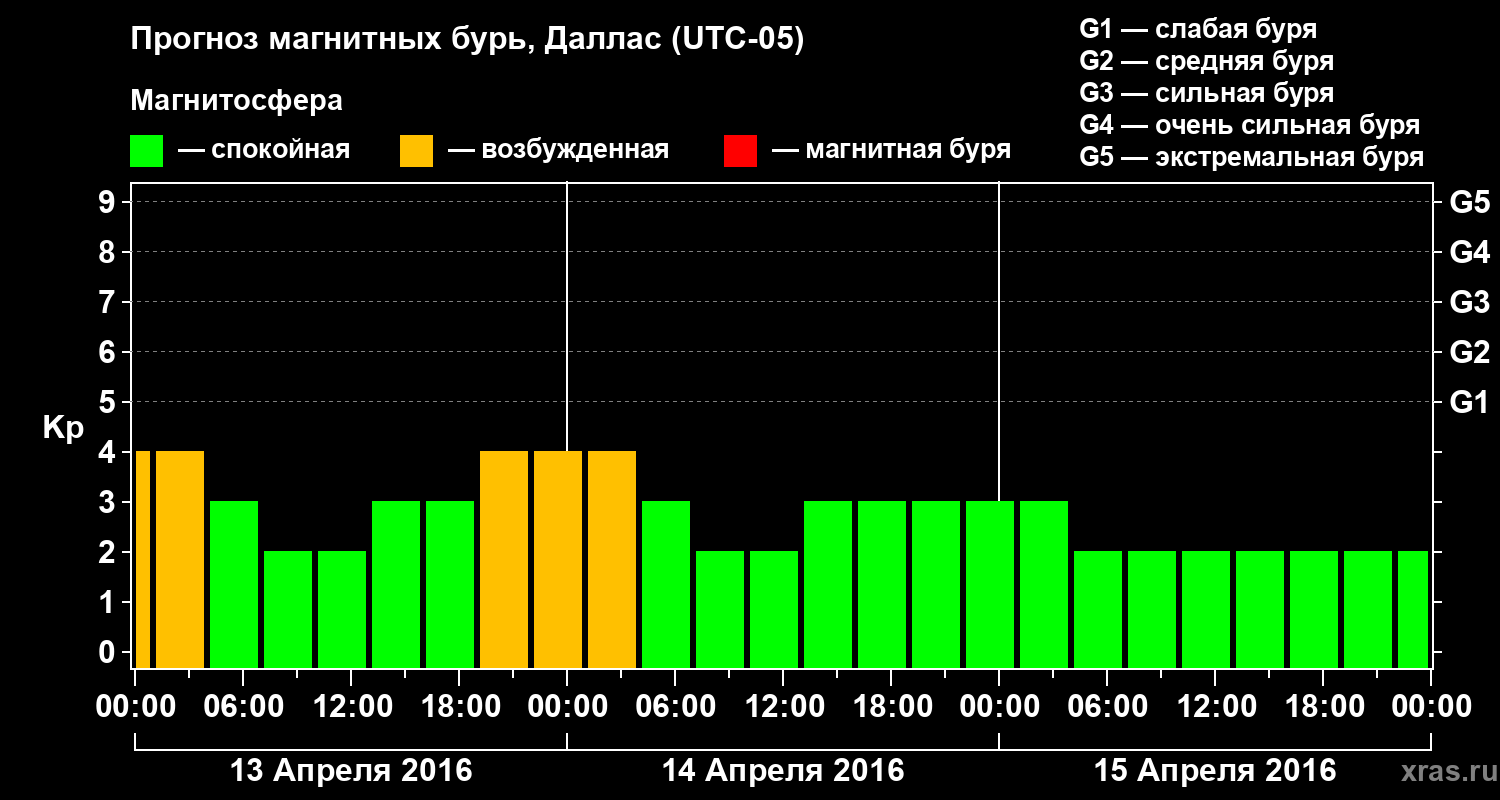Click the orange 'возбужденная' legend swatch
Viewport: 1500px width, 800px height.
coord(416,151)
